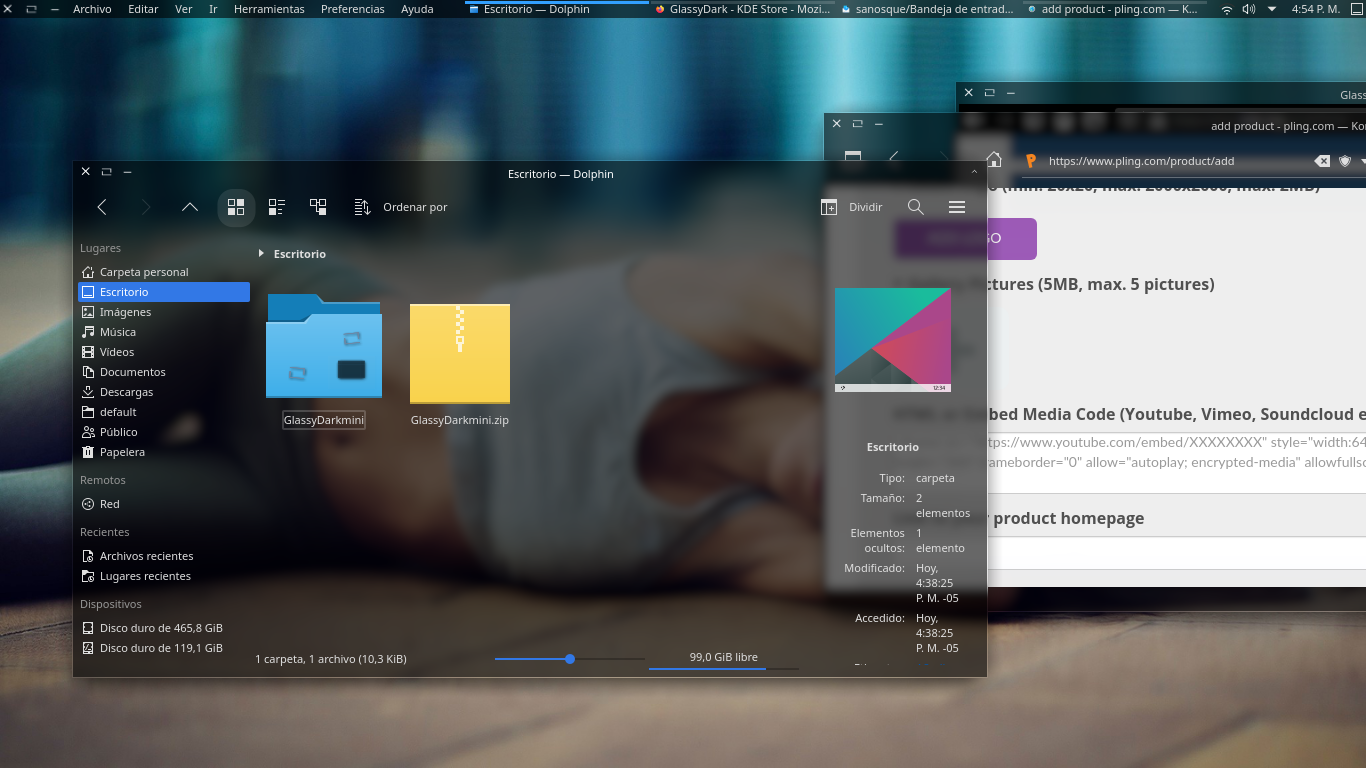Open the Editar menu
The width and height of the screenshot is (1366, 768).
143,9
